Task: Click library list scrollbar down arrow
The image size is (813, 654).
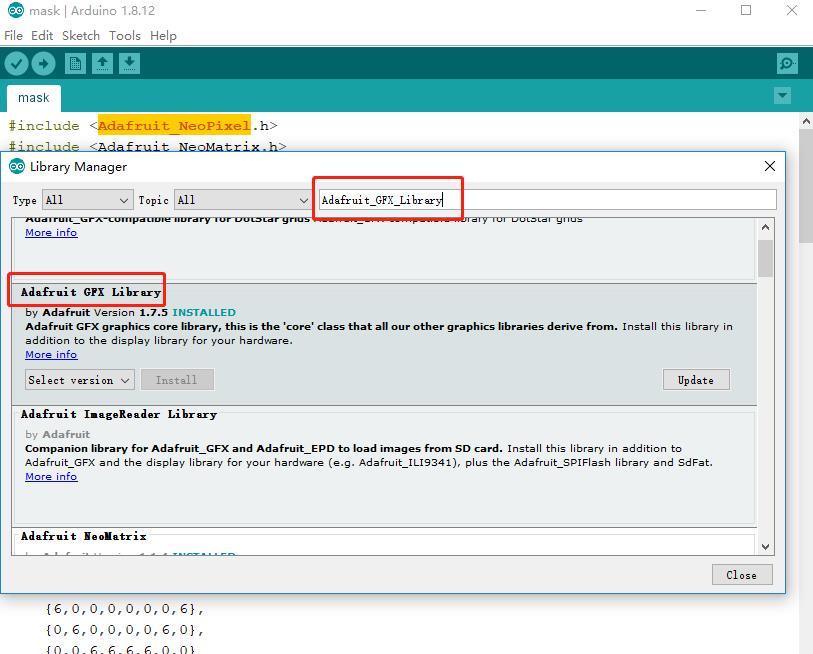Action: 765,547
